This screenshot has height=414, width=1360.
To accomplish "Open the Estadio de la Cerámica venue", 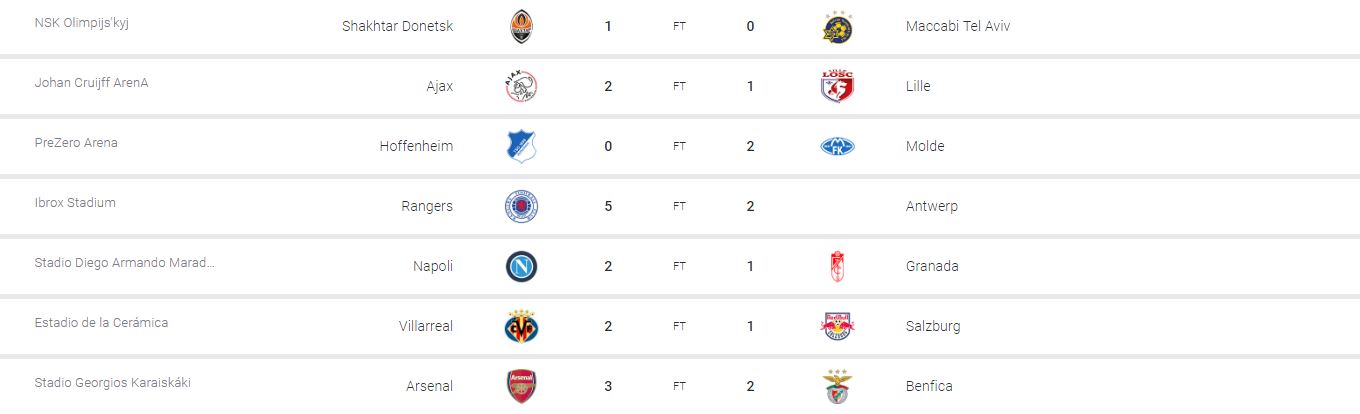I will click(101, 323).
